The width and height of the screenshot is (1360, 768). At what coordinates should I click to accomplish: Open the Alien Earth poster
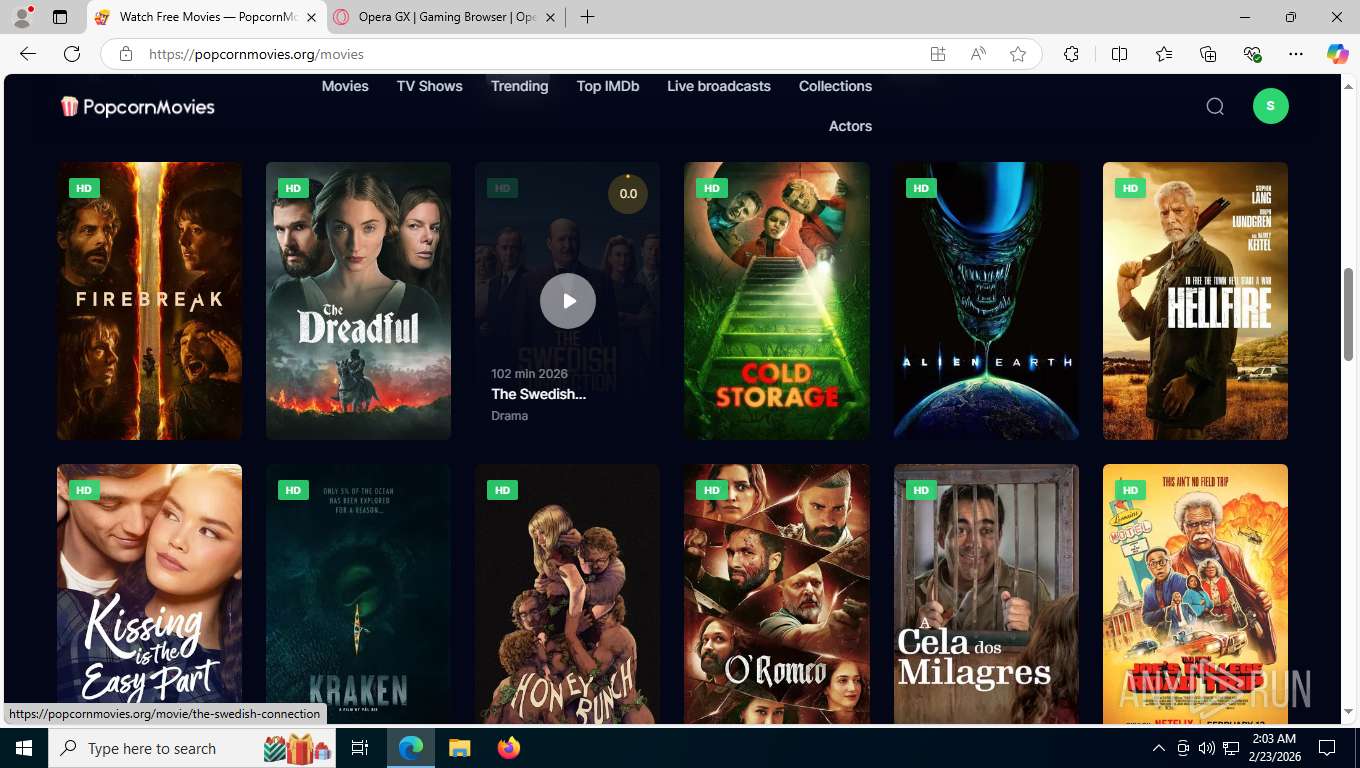(x=986, y=301)
